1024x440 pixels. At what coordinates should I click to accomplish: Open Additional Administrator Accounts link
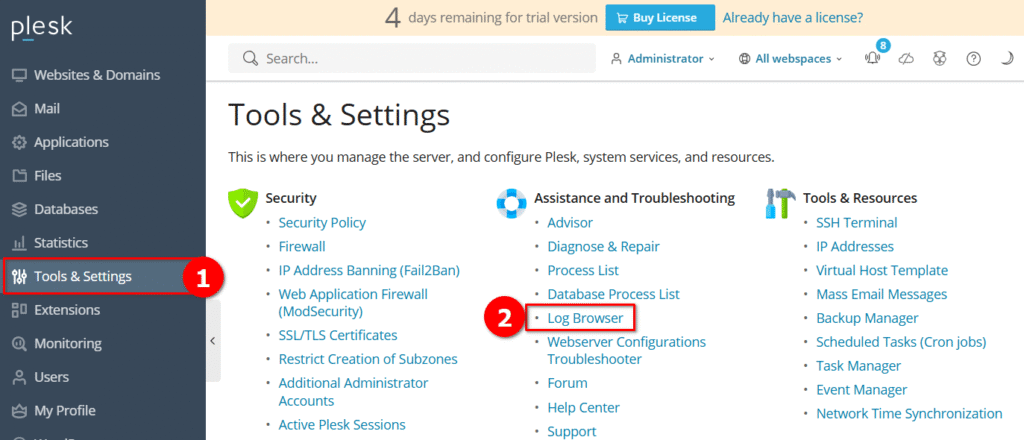pyautogui.click(x=353, y=392)
